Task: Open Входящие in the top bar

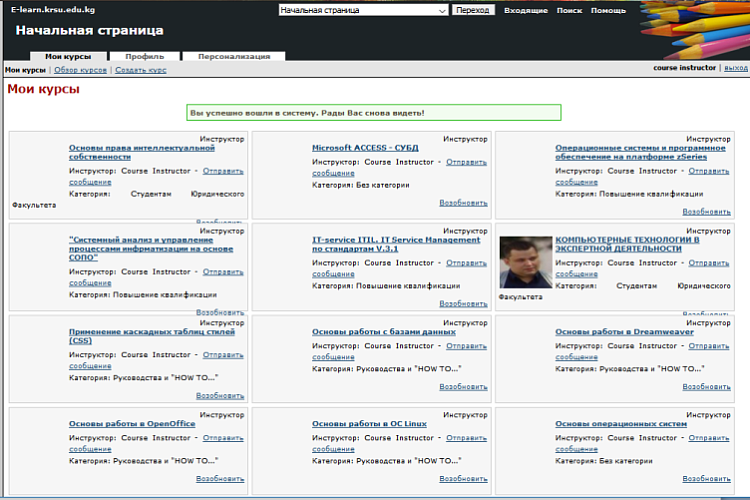Action: (x=525, y=10)
